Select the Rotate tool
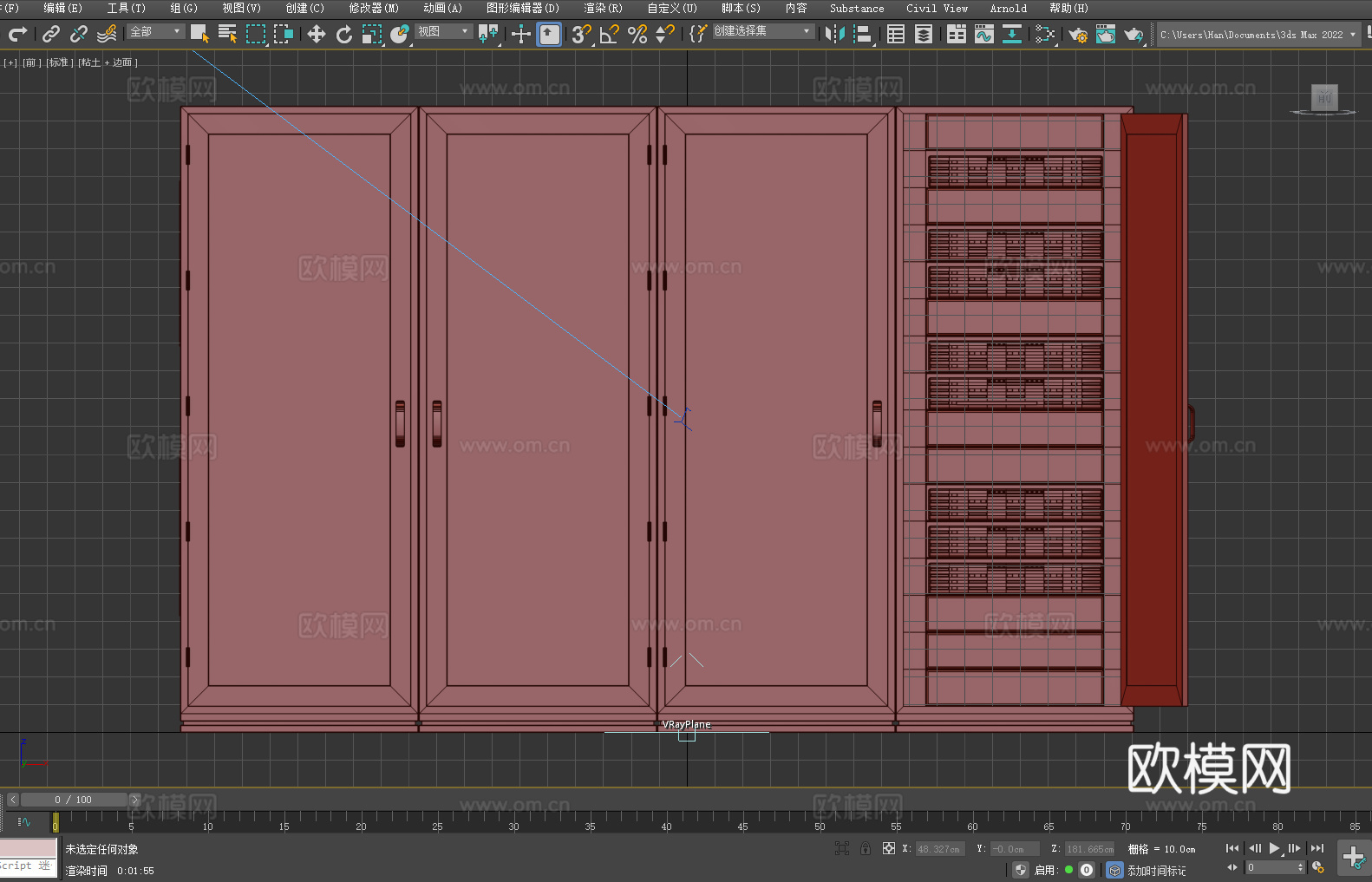This screenshot has width=1372, height=882. point(344,34)
